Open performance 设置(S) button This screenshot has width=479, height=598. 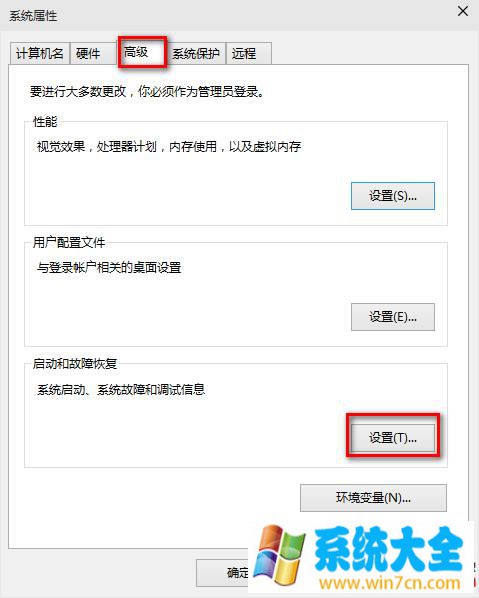(x=392, y=196)
